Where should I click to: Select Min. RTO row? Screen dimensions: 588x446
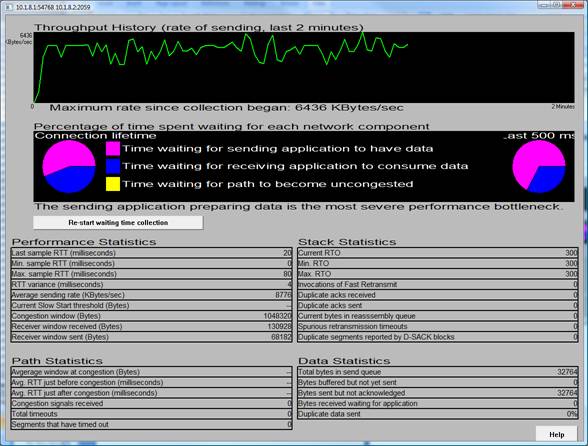pos(438,263)
